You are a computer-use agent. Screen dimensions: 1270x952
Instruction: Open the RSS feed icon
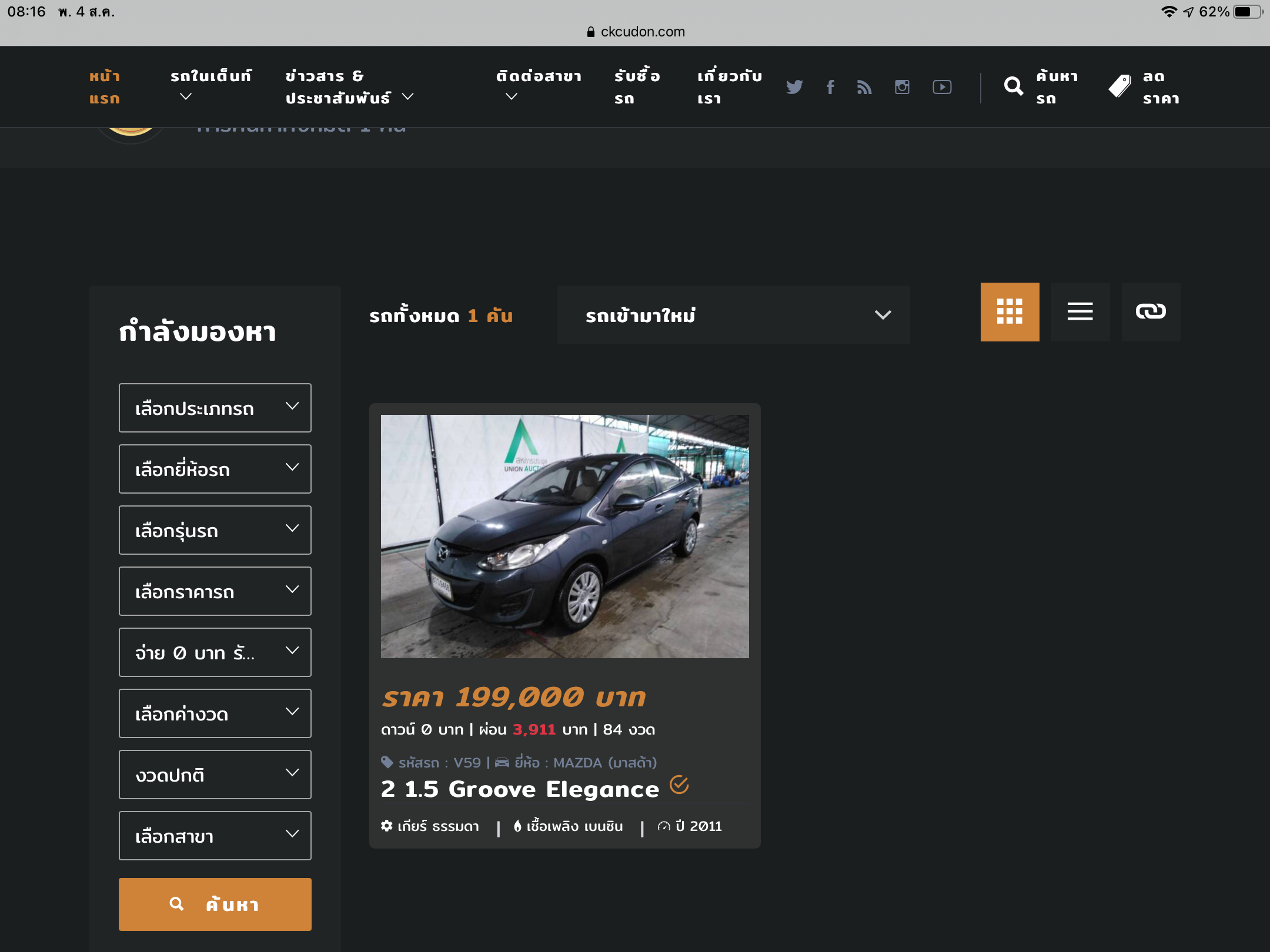pos(864,87)
